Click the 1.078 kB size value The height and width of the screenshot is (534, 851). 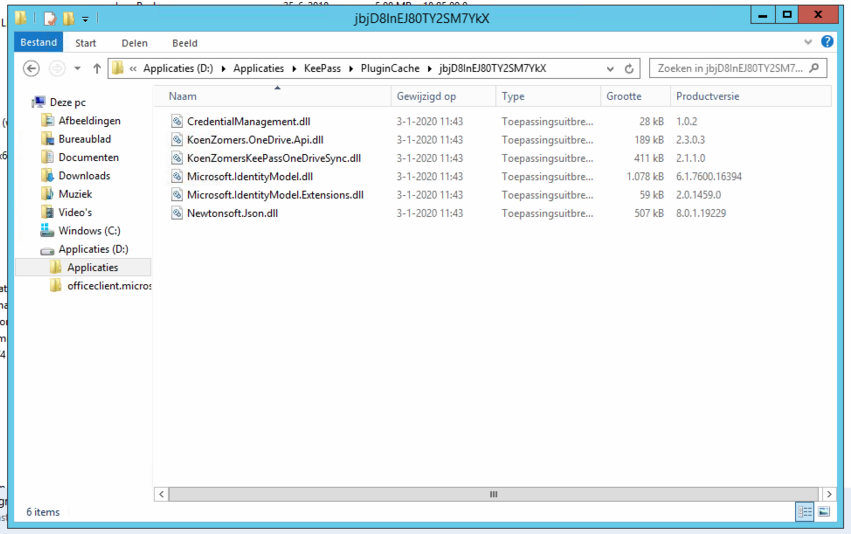tap(645, 176)
